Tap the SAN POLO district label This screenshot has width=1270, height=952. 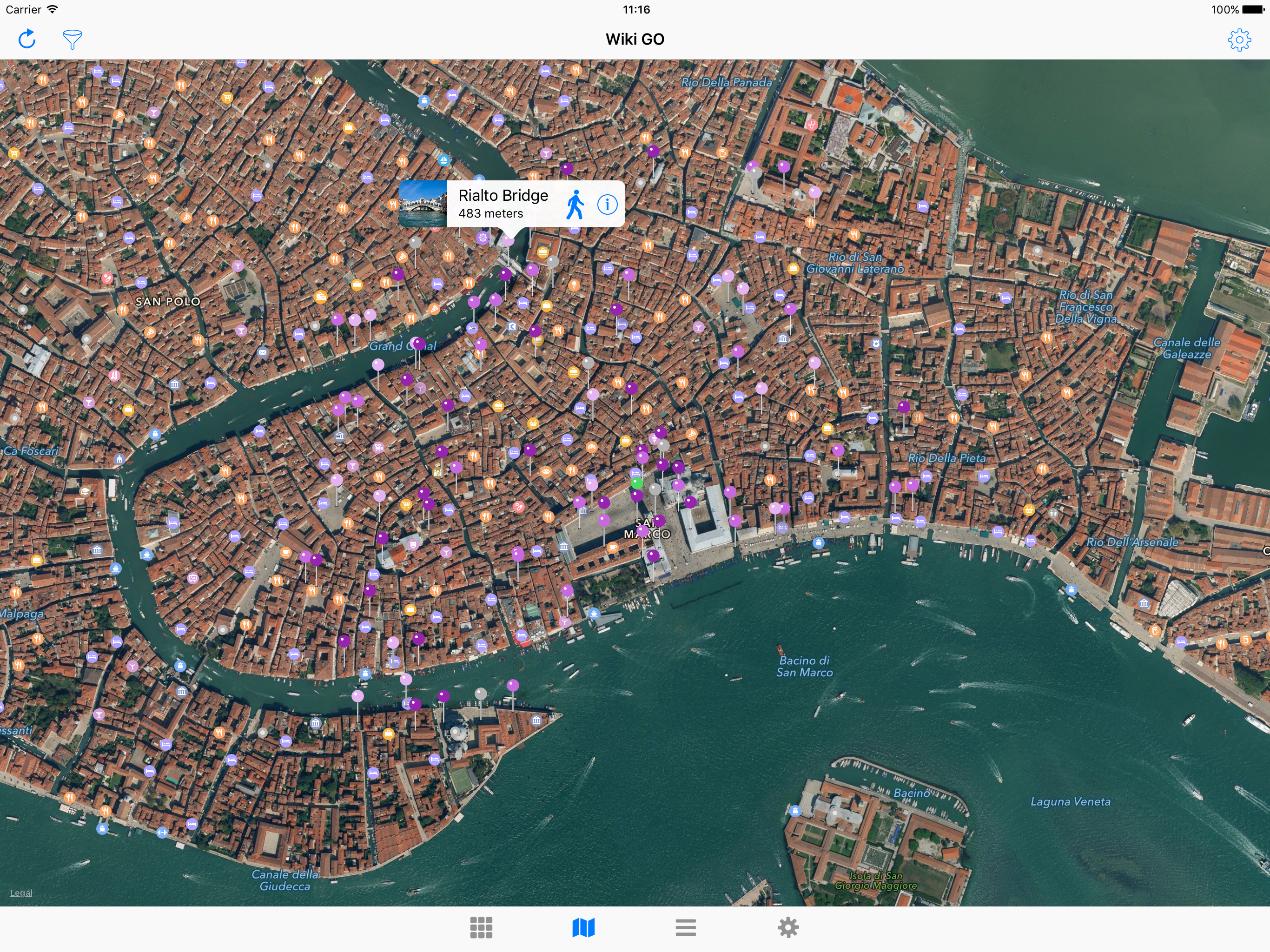click(168, 301)
